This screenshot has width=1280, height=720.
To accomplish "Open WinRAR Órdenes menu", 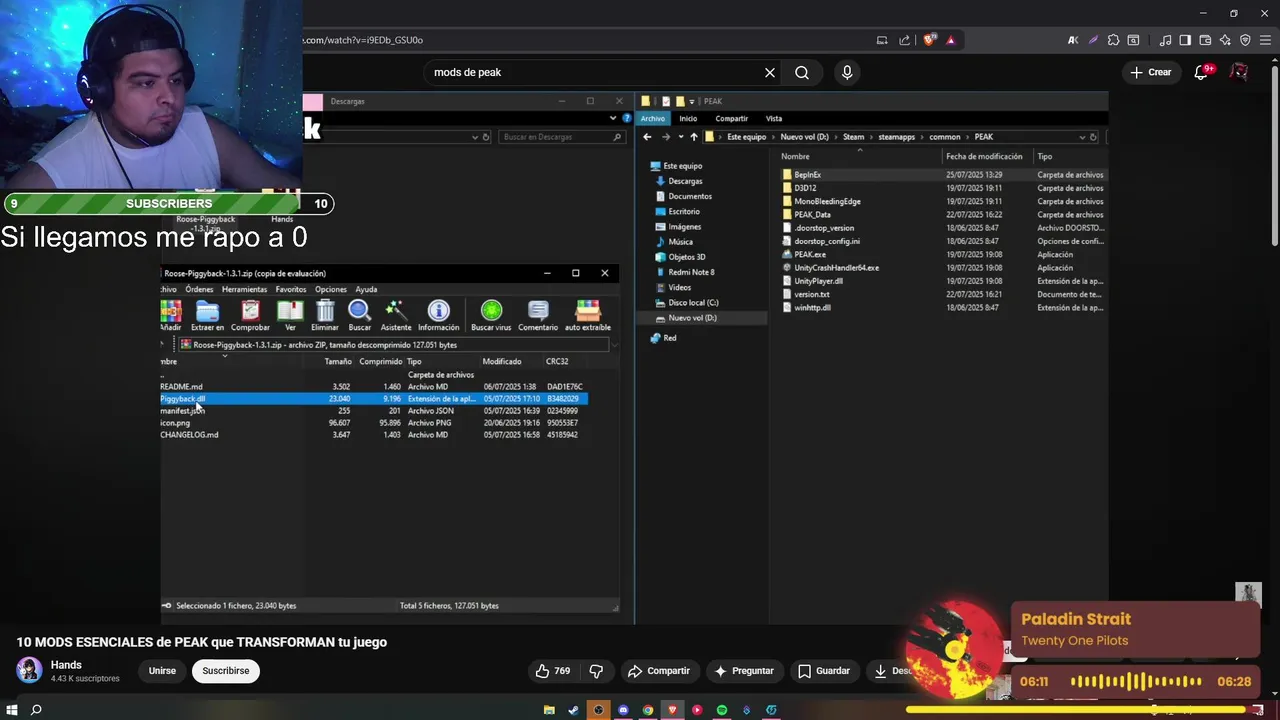I will [x=199, y=289].
